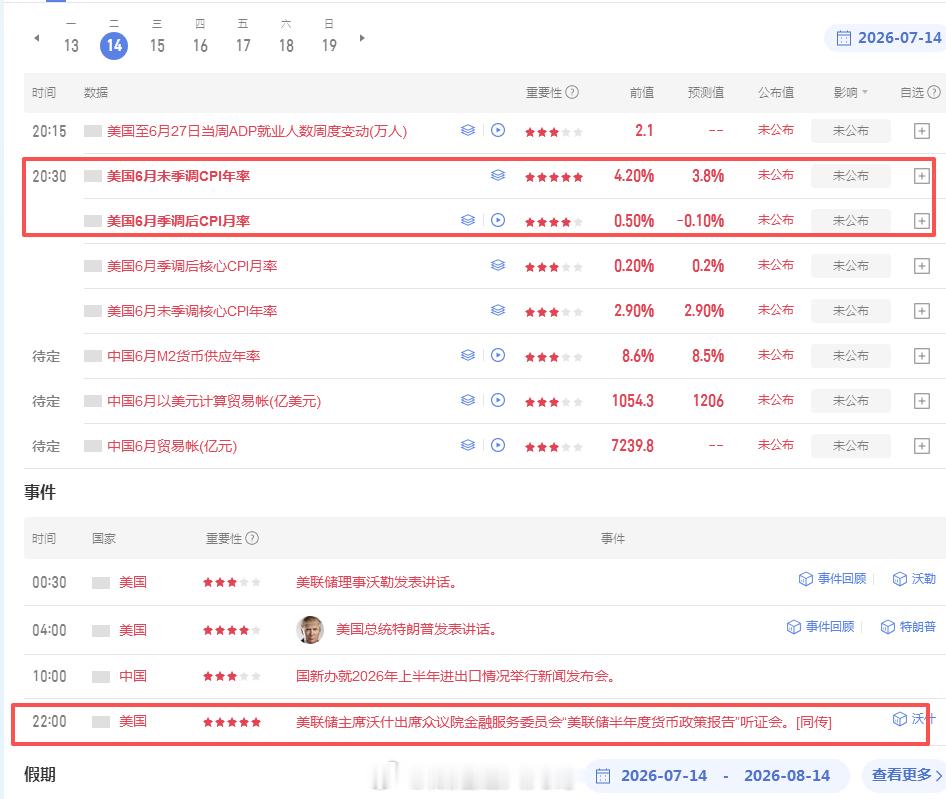Open 美国总统特朗普发表讲话 event
Screen dimensions: 946x799
point(416,629)
